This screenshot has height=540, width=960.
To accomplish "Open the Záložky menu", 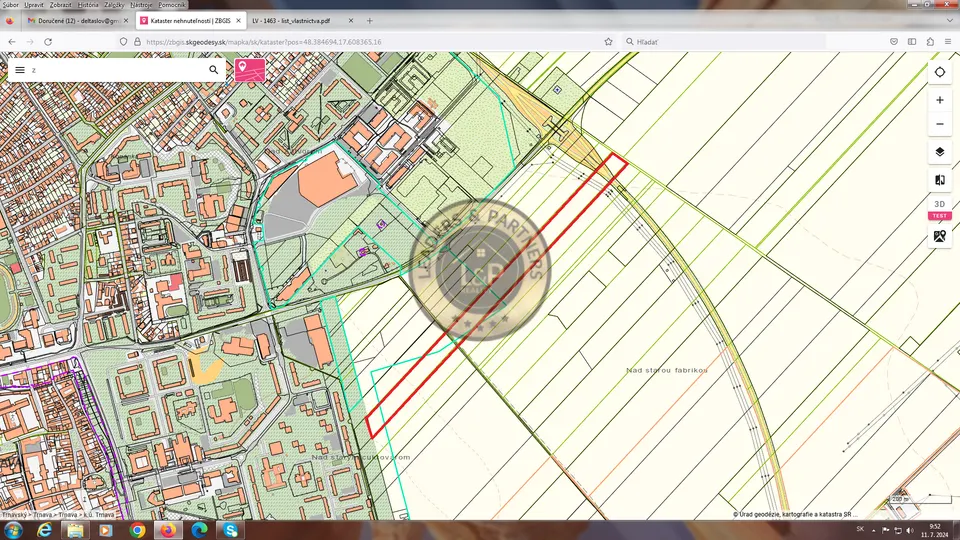I will (x=114, y=4).
